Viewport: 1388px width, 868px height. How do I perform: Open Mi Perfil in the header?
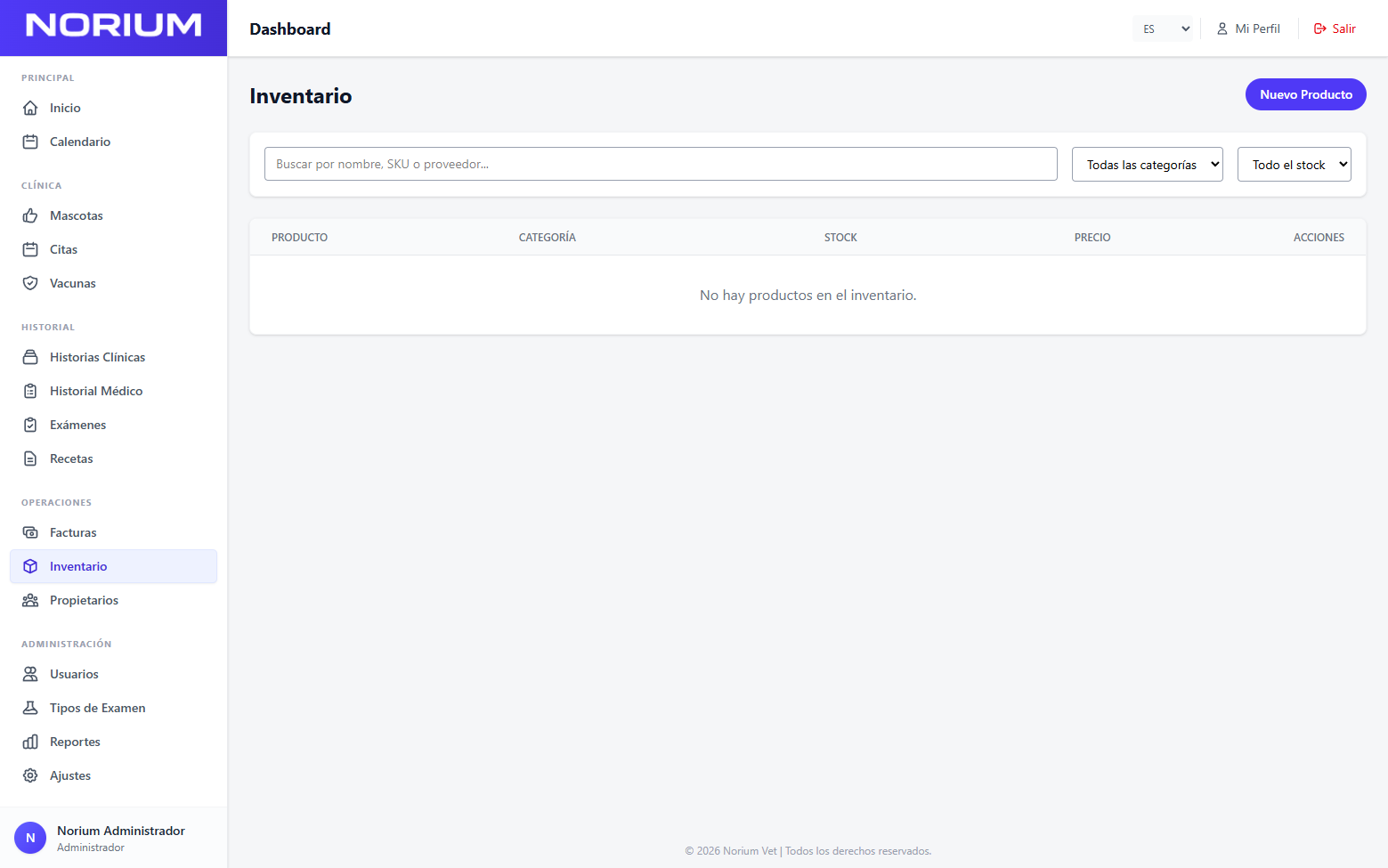[1248, 28]
